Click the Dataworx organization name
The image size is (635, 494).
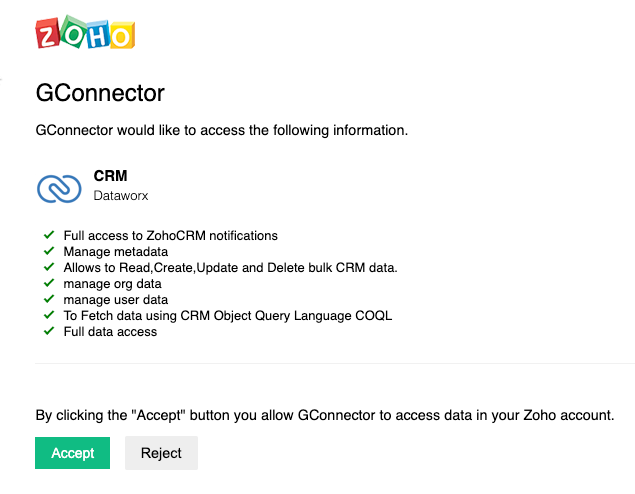point(121,196)
